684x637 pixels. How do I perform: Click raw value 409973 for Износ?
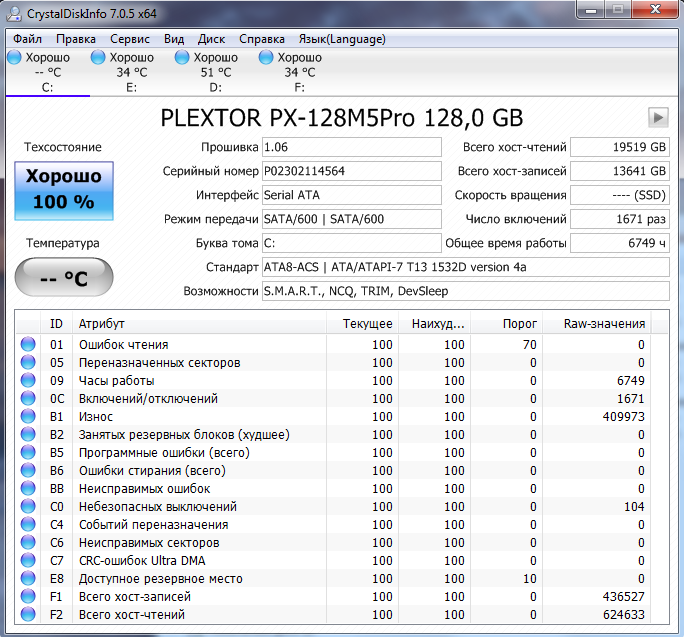pyautogui.click(x=623, y=417)
